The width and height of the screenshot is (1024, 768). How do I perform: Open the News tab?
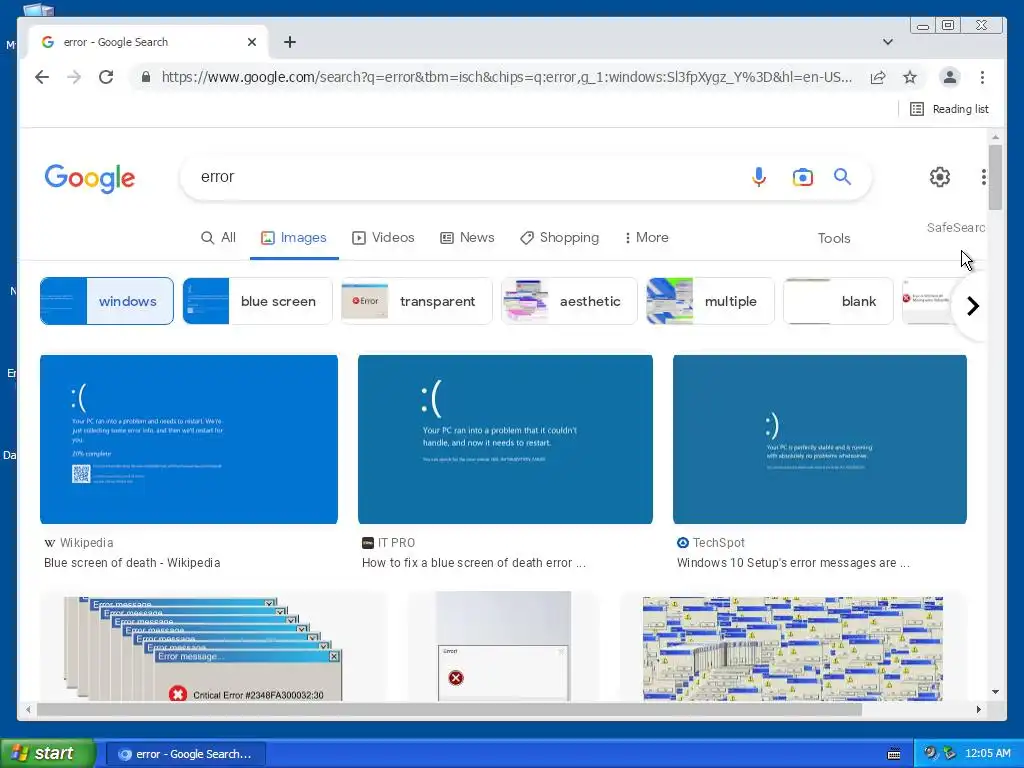tap(467, 238)
